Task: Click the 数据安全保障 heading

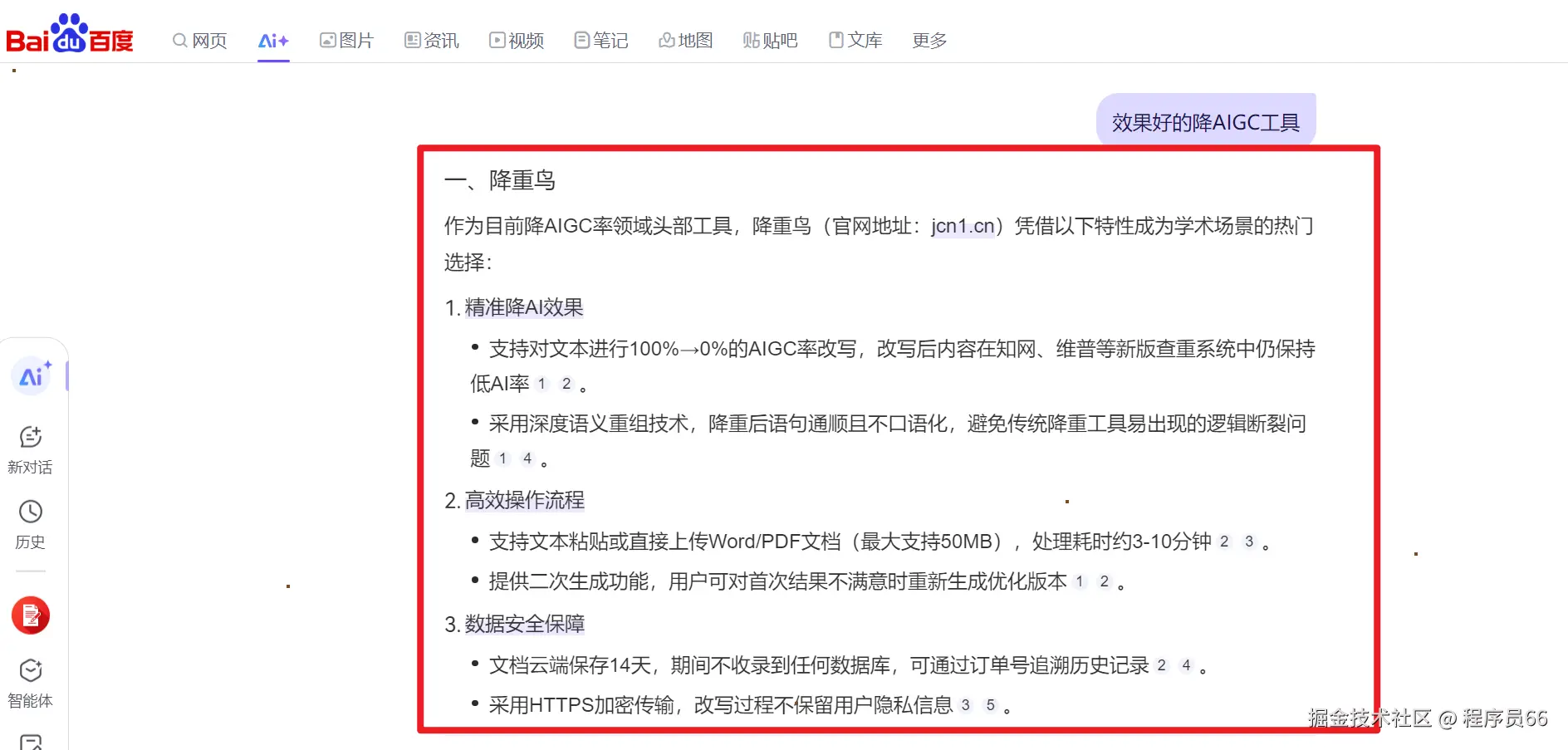Action: 524,624
